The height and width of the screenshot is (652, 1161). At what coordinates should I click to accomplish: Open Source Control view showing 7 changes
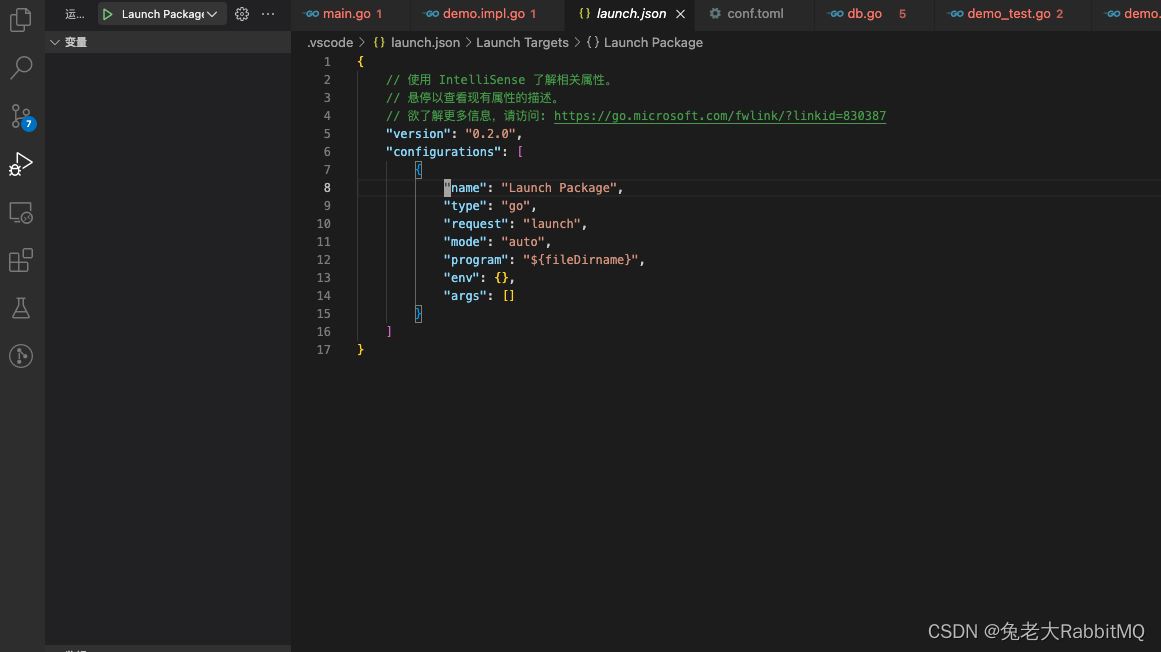point(20,115)
